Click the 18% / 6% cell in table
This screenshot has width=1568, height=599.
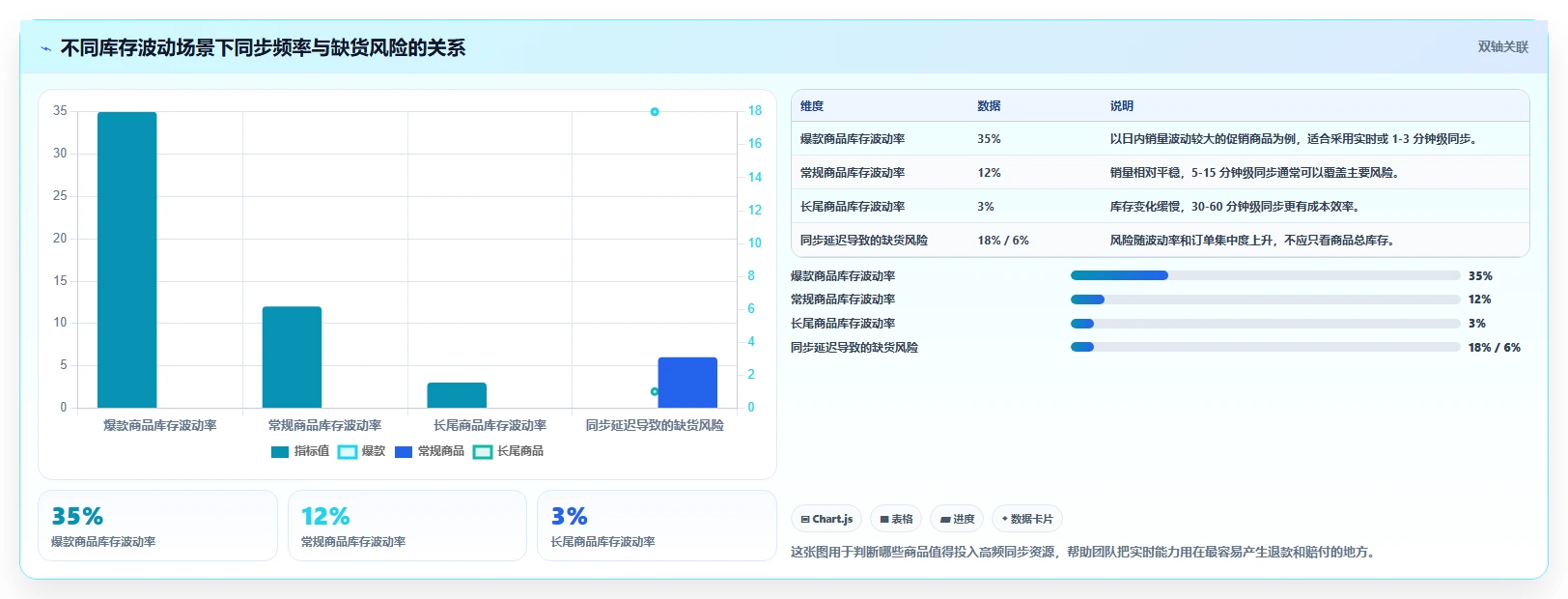(1003, 241)
